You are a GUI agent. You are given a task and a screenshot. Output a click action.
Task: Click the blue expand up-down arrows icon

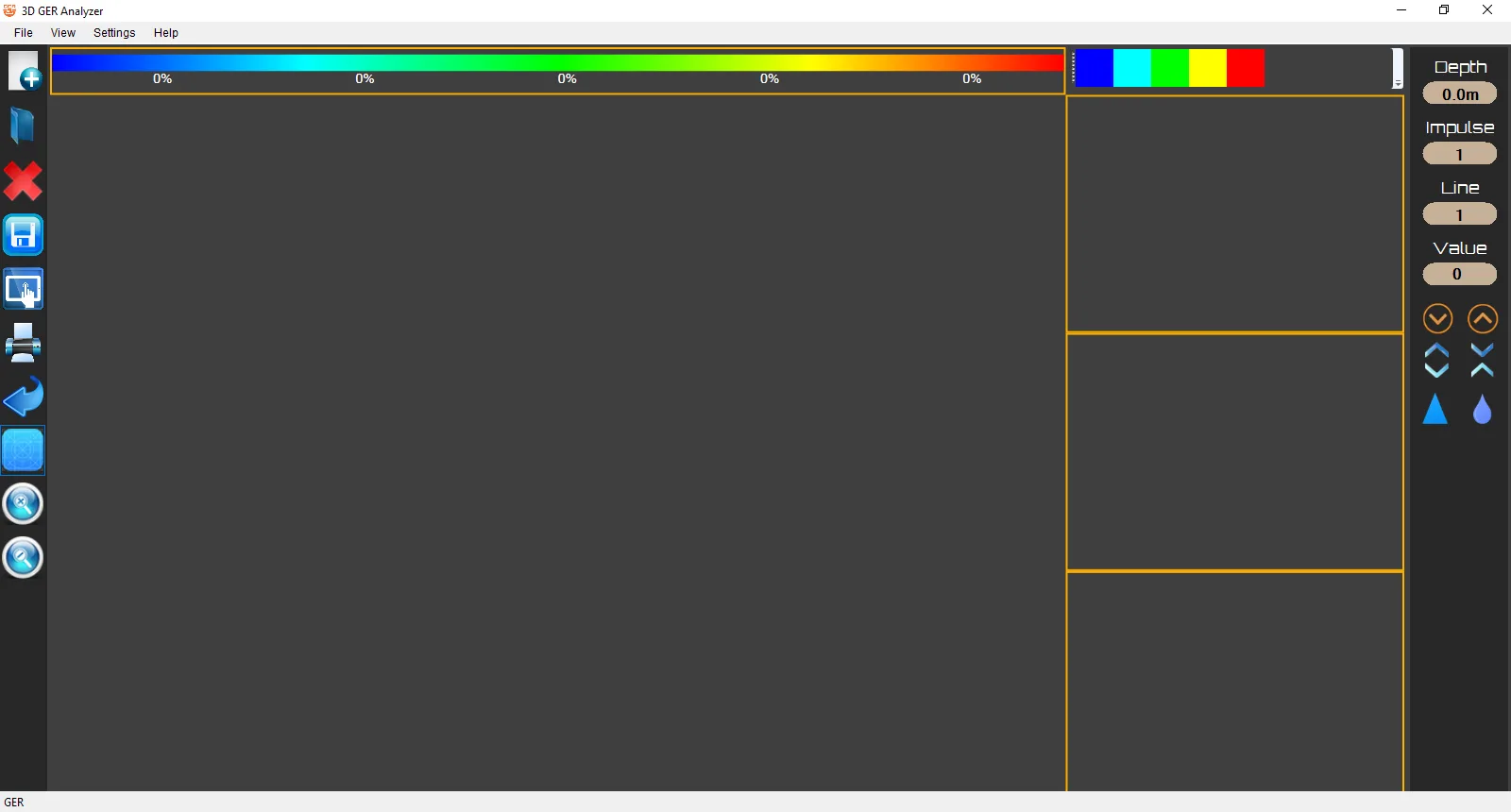(1436, 361)
